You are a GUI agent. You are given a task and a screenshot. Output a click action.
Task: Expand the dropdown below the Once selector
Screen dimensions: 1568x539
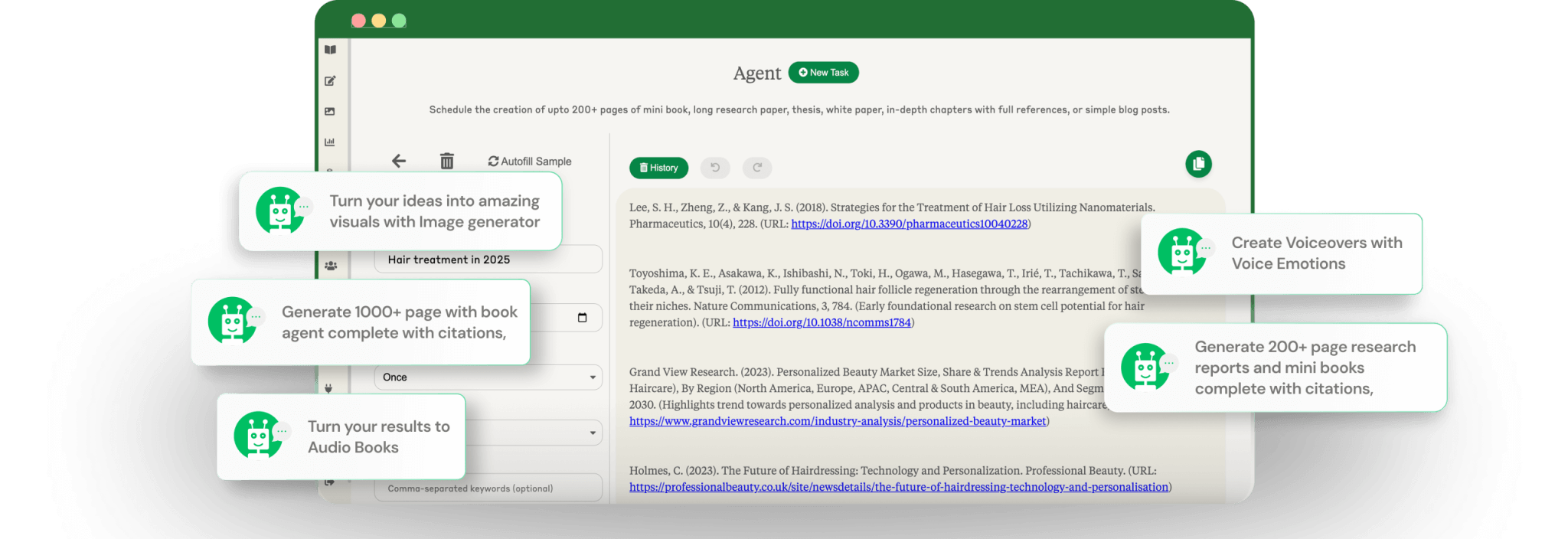tap(592, 433)
